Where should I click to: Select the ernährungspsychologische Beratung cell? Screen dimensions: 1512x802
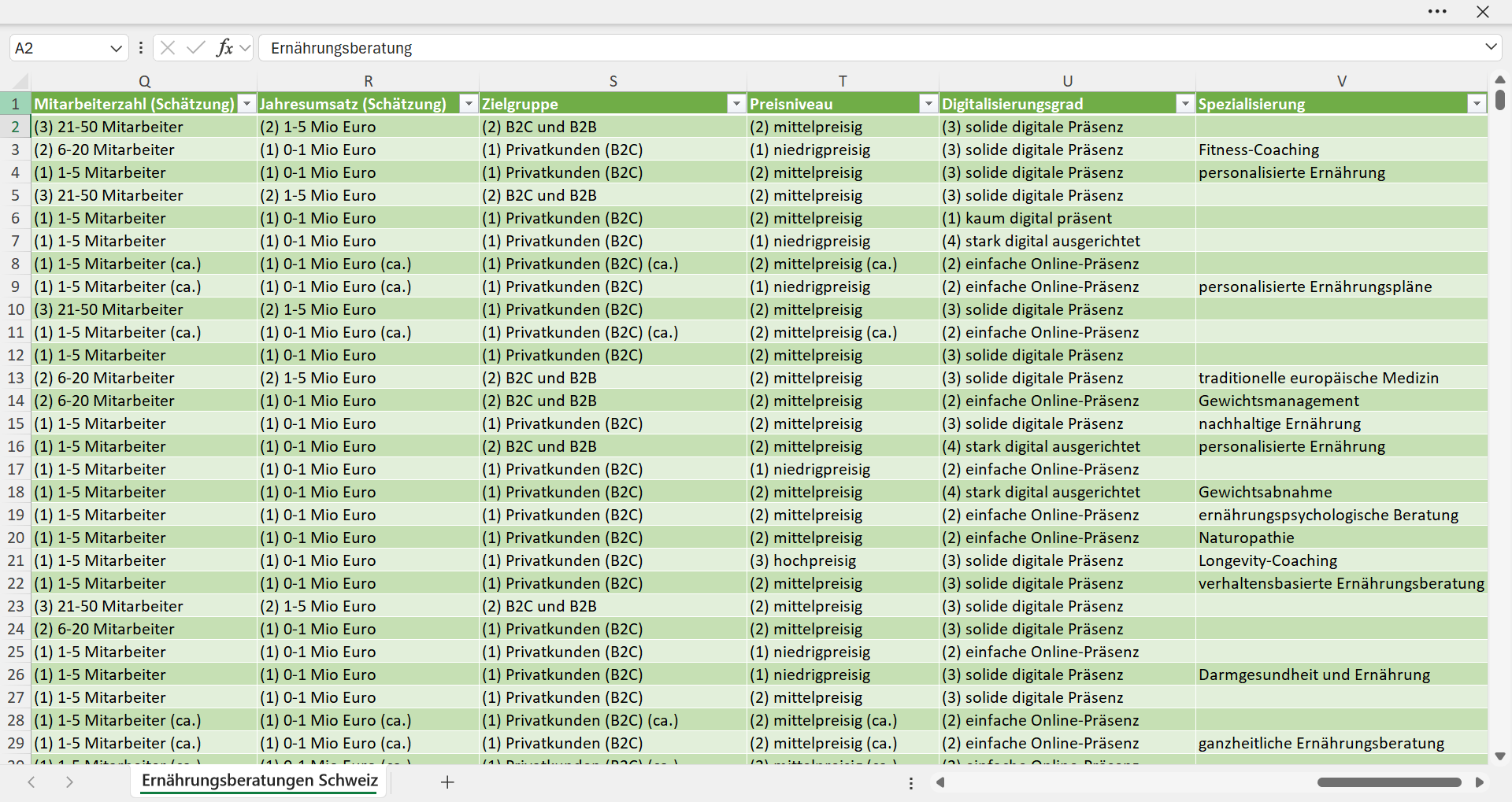(1341, 515)
